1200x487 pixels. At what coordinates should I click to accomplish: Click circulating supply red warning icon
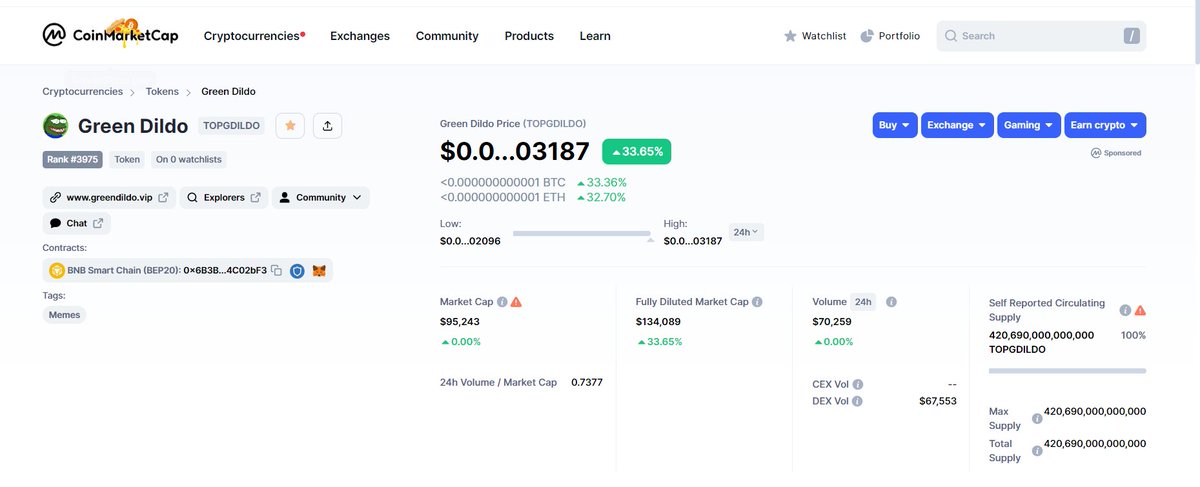[x=1140, y=310]
